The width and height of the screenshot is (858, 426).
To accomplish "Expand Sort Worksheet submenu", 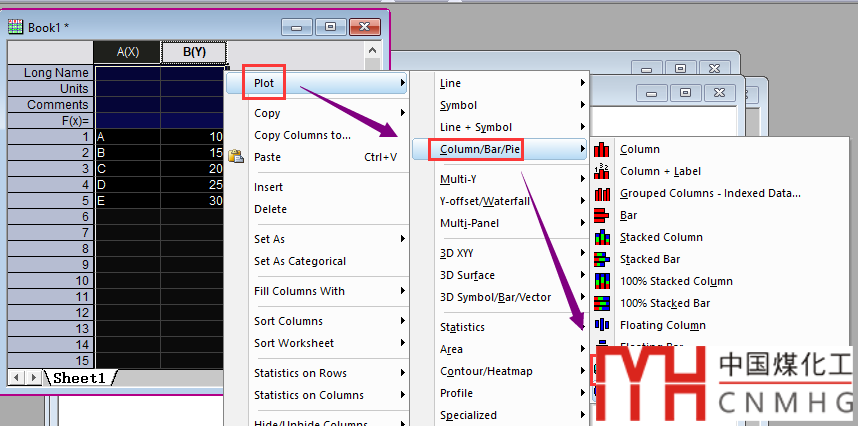I will click(x=317, y=343).
